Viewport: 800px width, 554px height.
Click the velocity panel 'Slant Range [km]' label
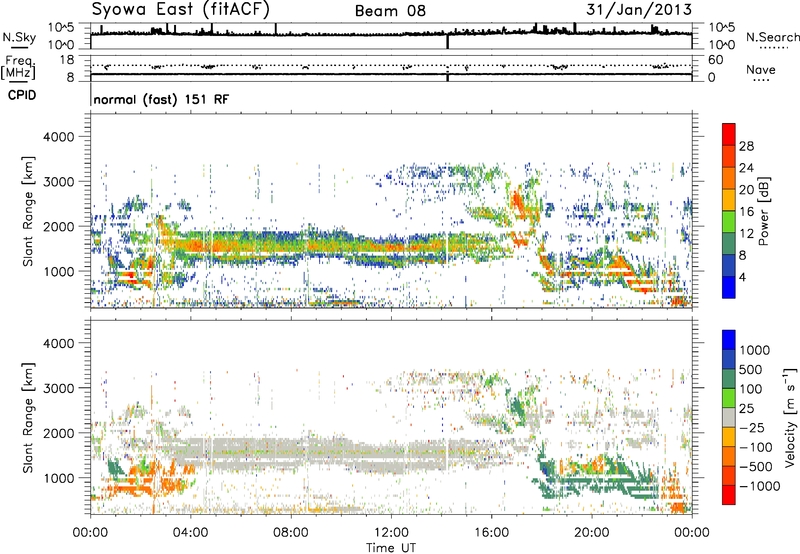coord(28,418)
